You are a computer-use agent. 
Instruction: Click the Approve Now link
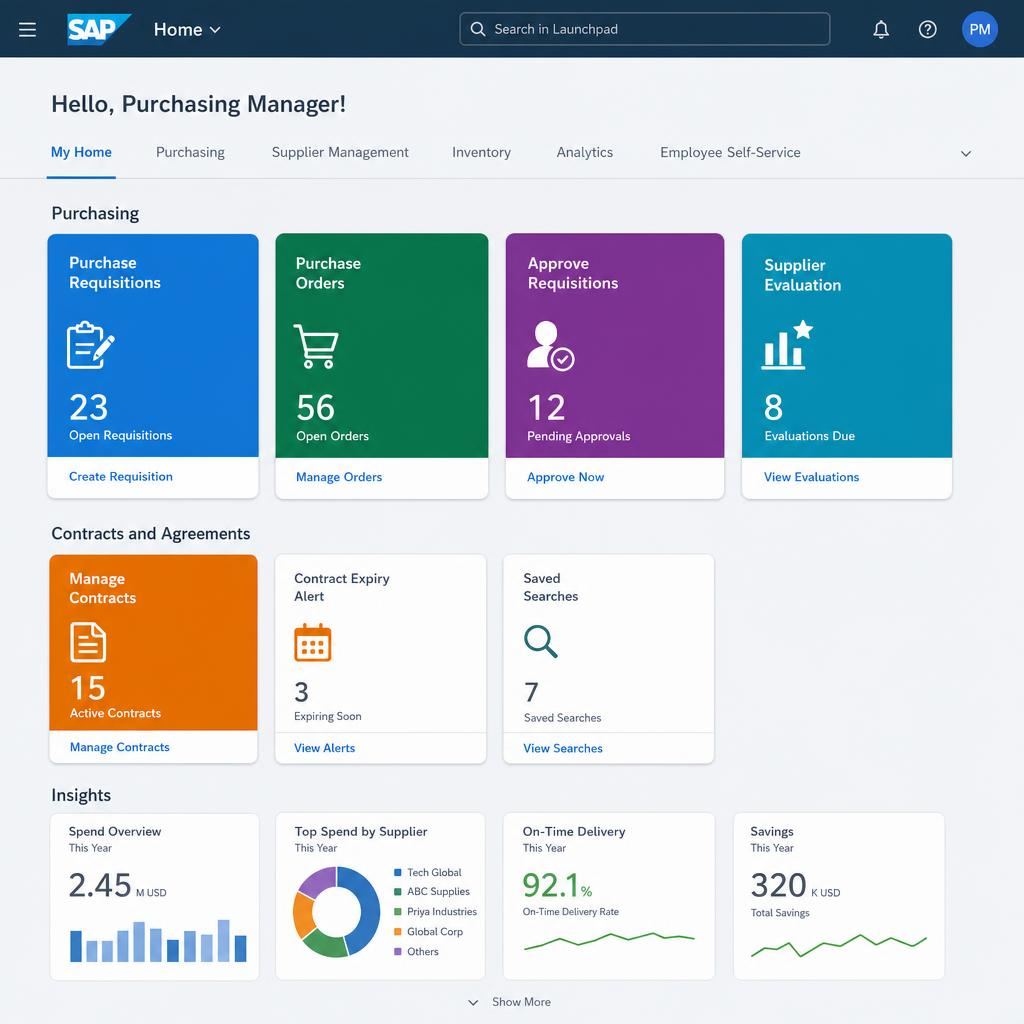(566, 477)
